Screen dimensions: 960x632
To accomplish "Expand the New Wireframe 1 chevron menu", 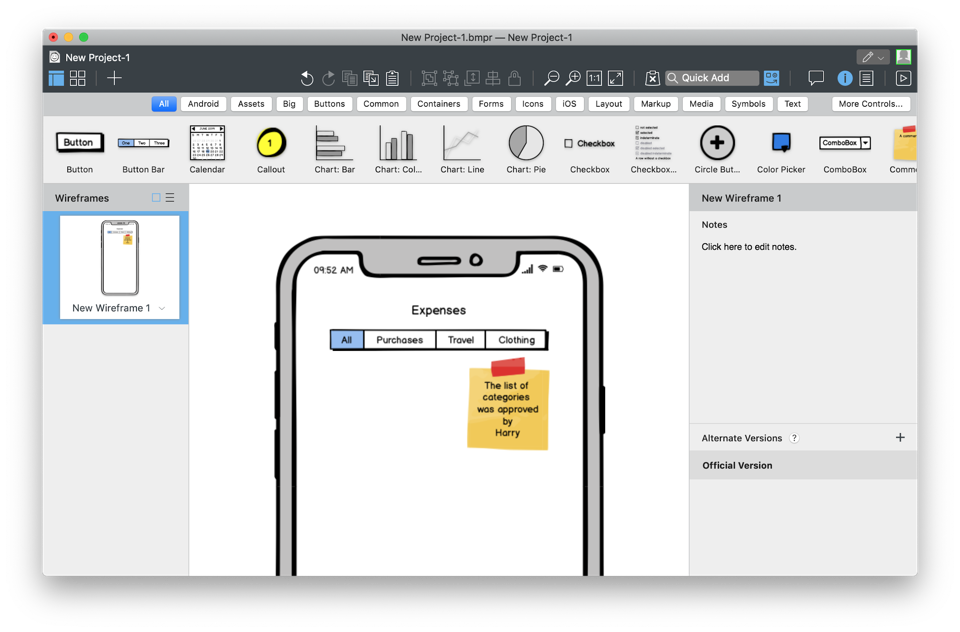I will click(x=162, y=309).
